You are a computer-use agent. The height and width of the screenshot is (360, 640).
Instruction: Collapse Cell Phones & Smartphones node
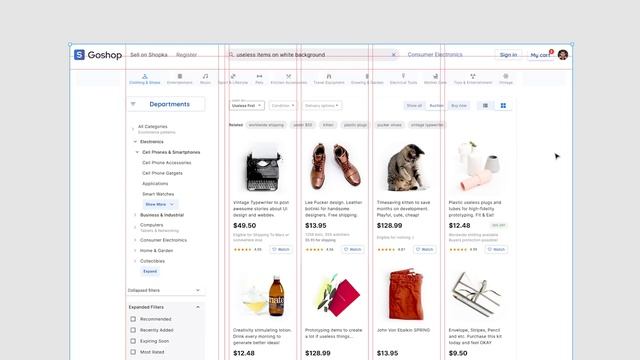click(138, 152)
